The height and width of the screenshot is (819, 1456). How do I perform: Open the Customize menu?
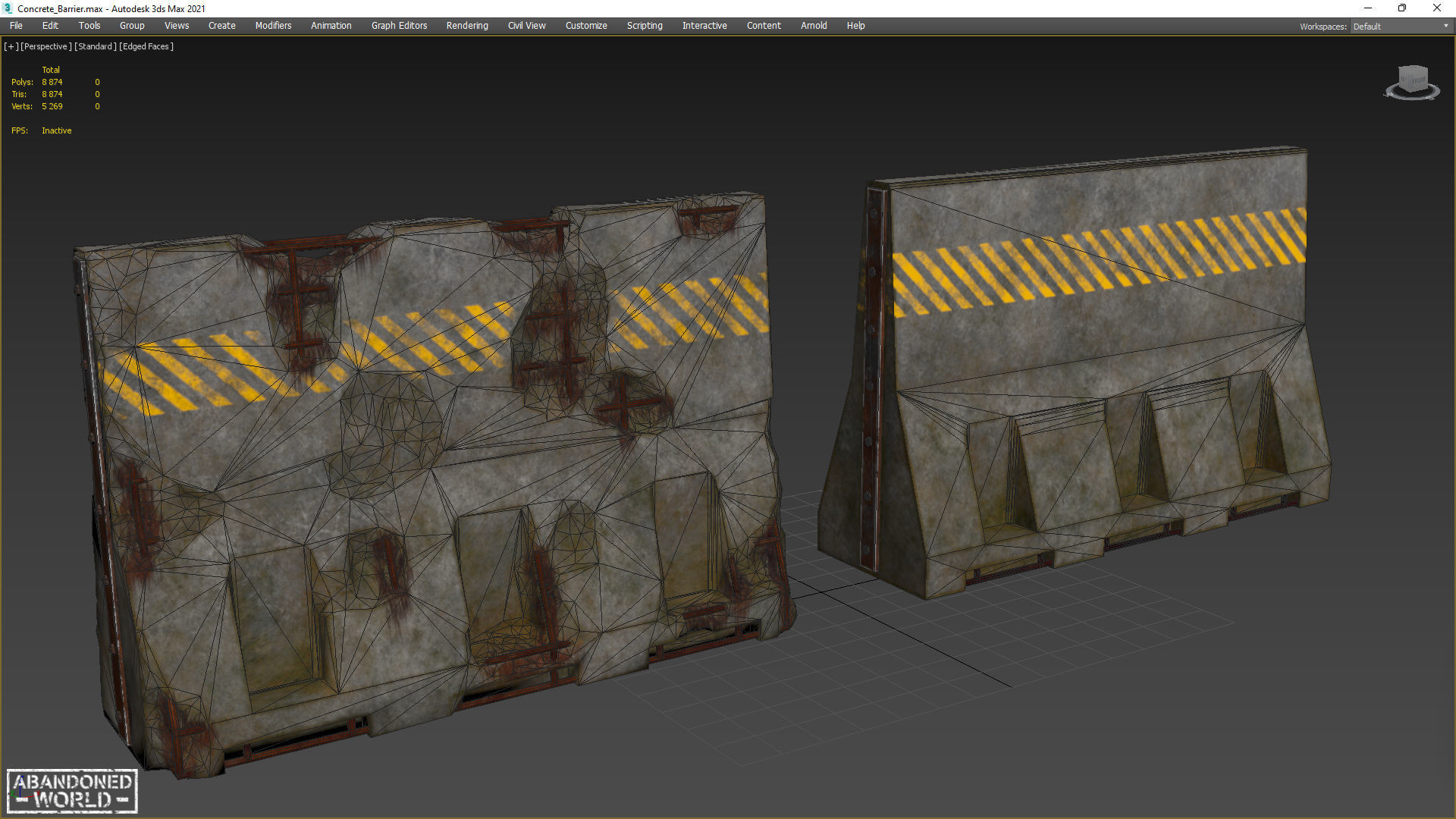(x=586, y=26)
